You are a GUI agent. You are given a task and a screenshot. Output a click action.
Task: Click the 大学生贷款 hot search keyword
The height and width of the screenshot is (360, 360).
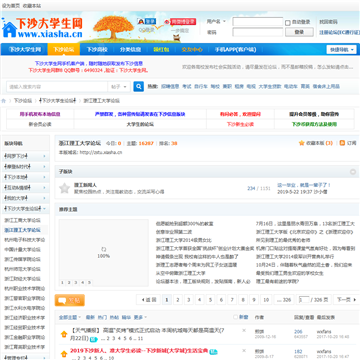click(x=270, y=86)
